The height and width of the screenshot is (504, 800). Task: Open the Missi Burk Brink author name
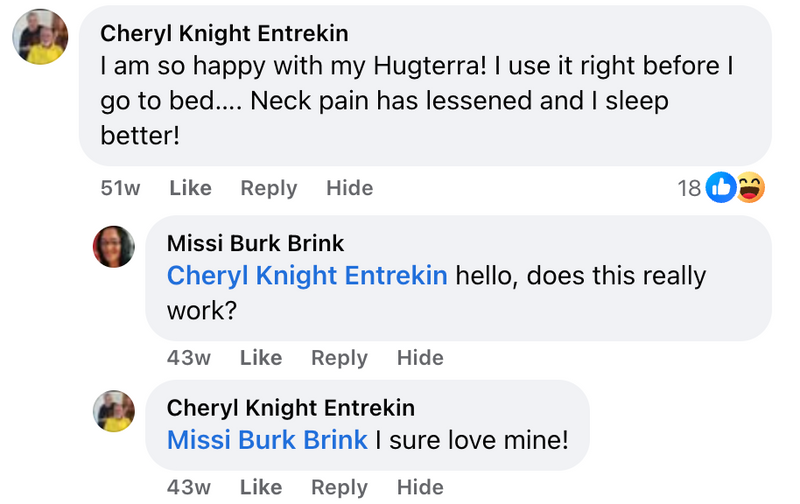[255, 243]
